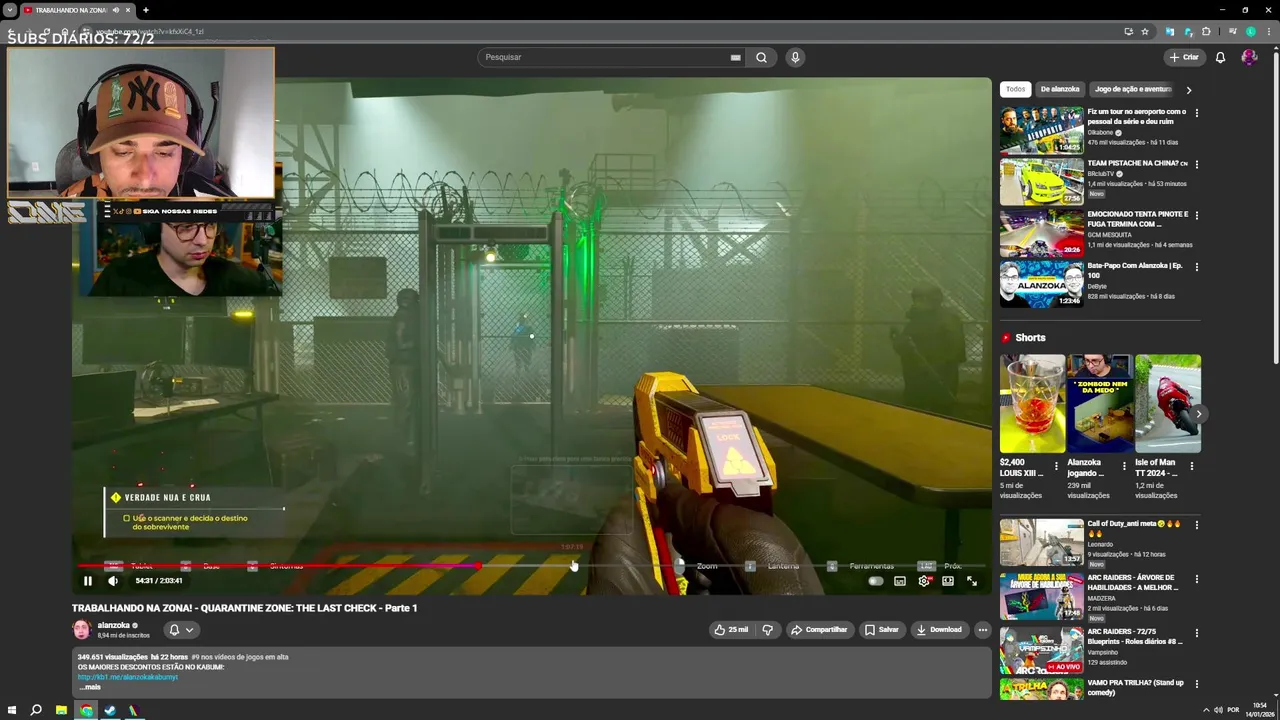Open options for Isle of Man TT short
Screen dimensions: 1280x720
click(x=1191, y=466)
